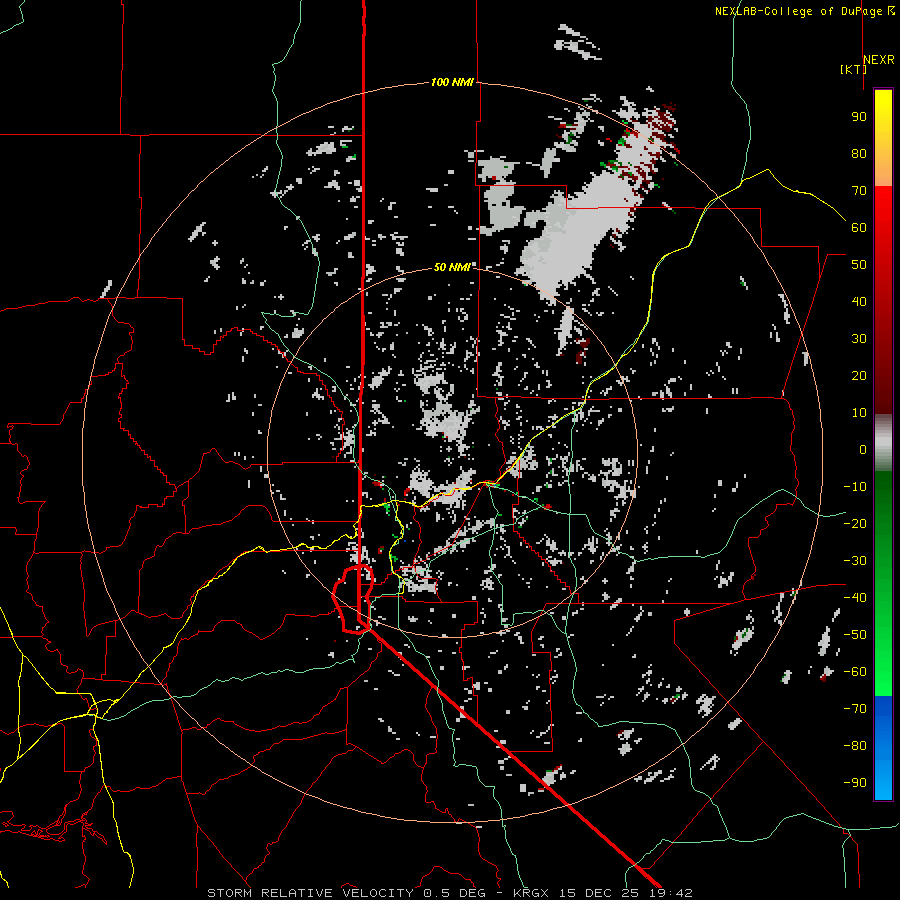Click the -80 value on velocity scale
This screenshot has height=900, width=900.
click(855, 746)
